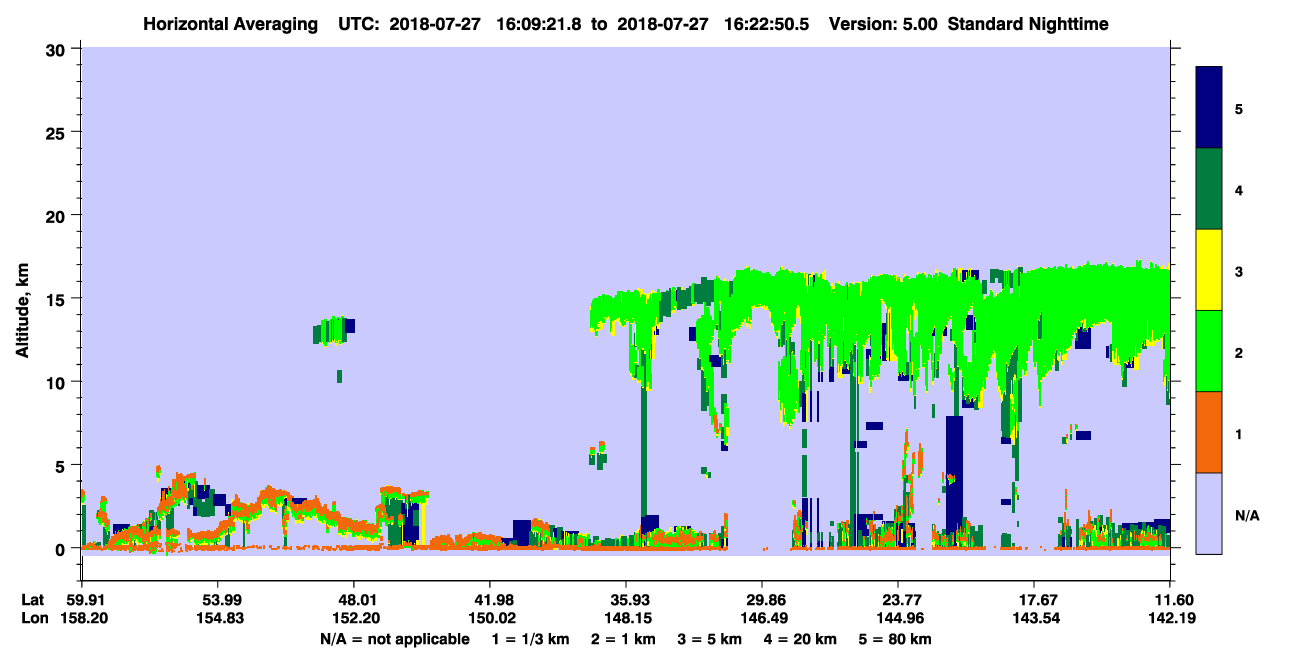Click the '3 = 5 km' legend entry
This screenshot has height=667, width=1300.
tap(710, 638)
